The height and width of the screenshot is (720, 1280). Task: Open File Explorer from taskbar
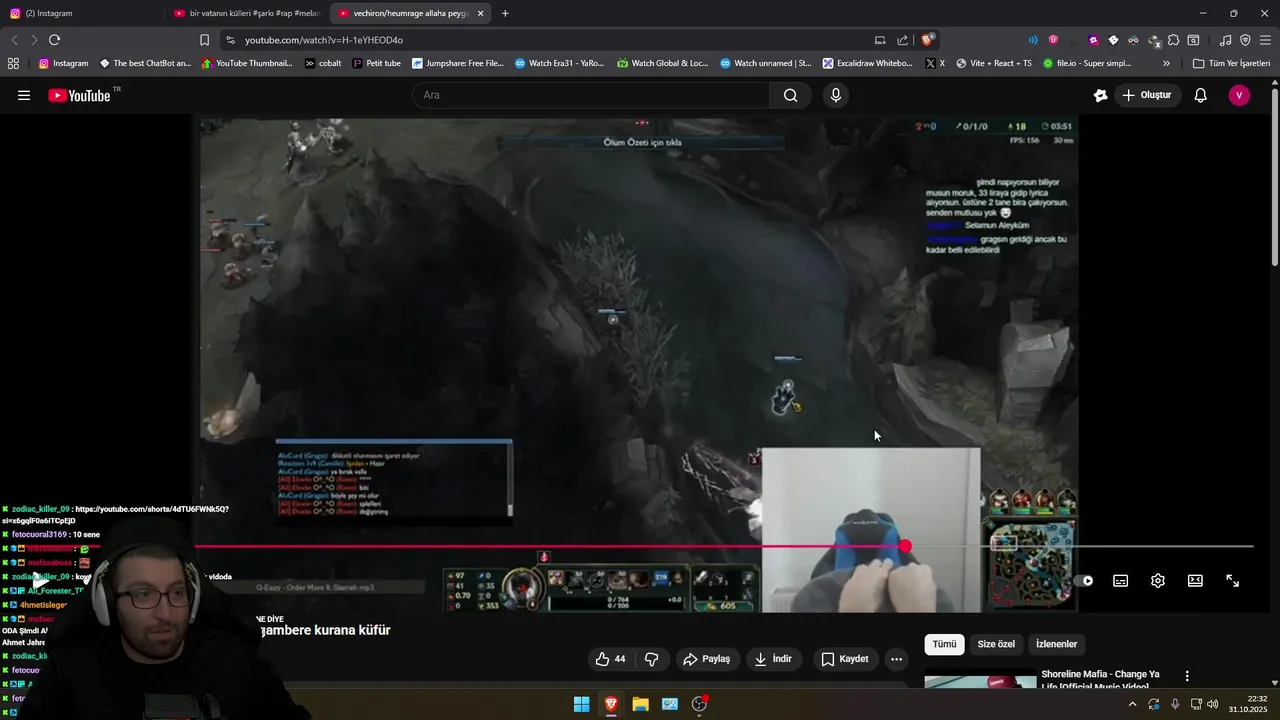640,704
